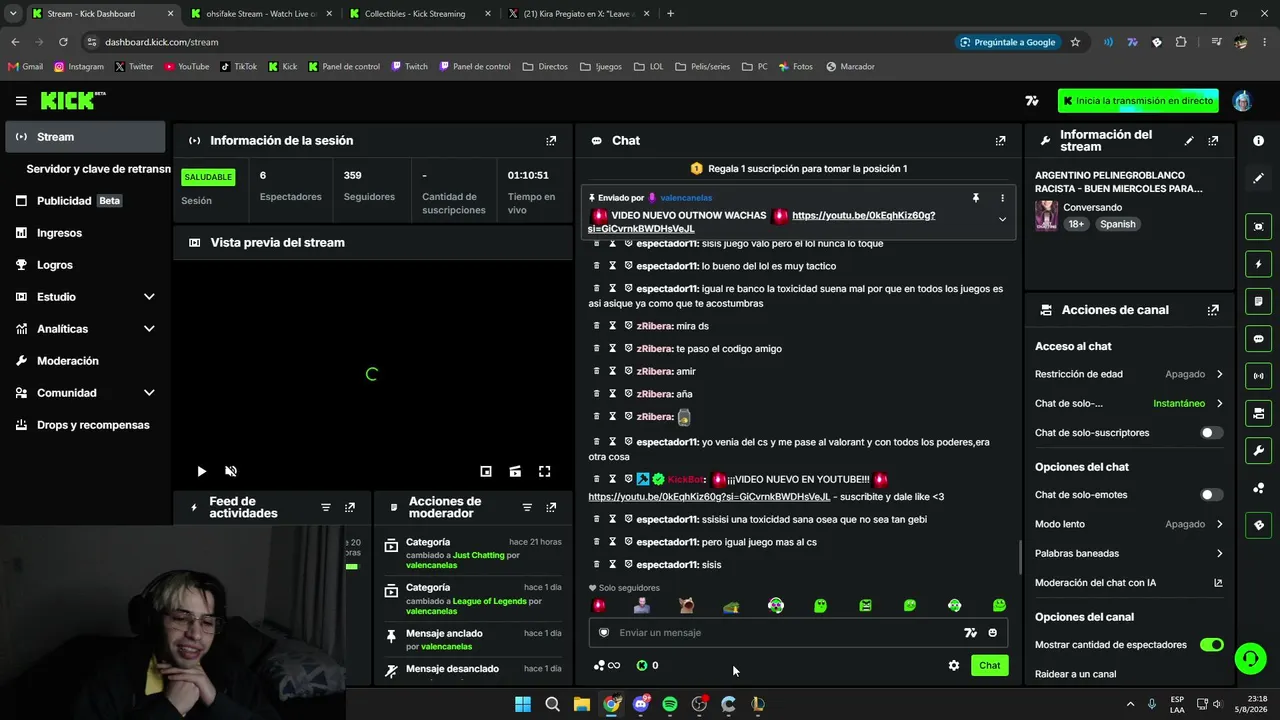Unmute the stream preview audio
1280x720 pixels.
(231, 471)
